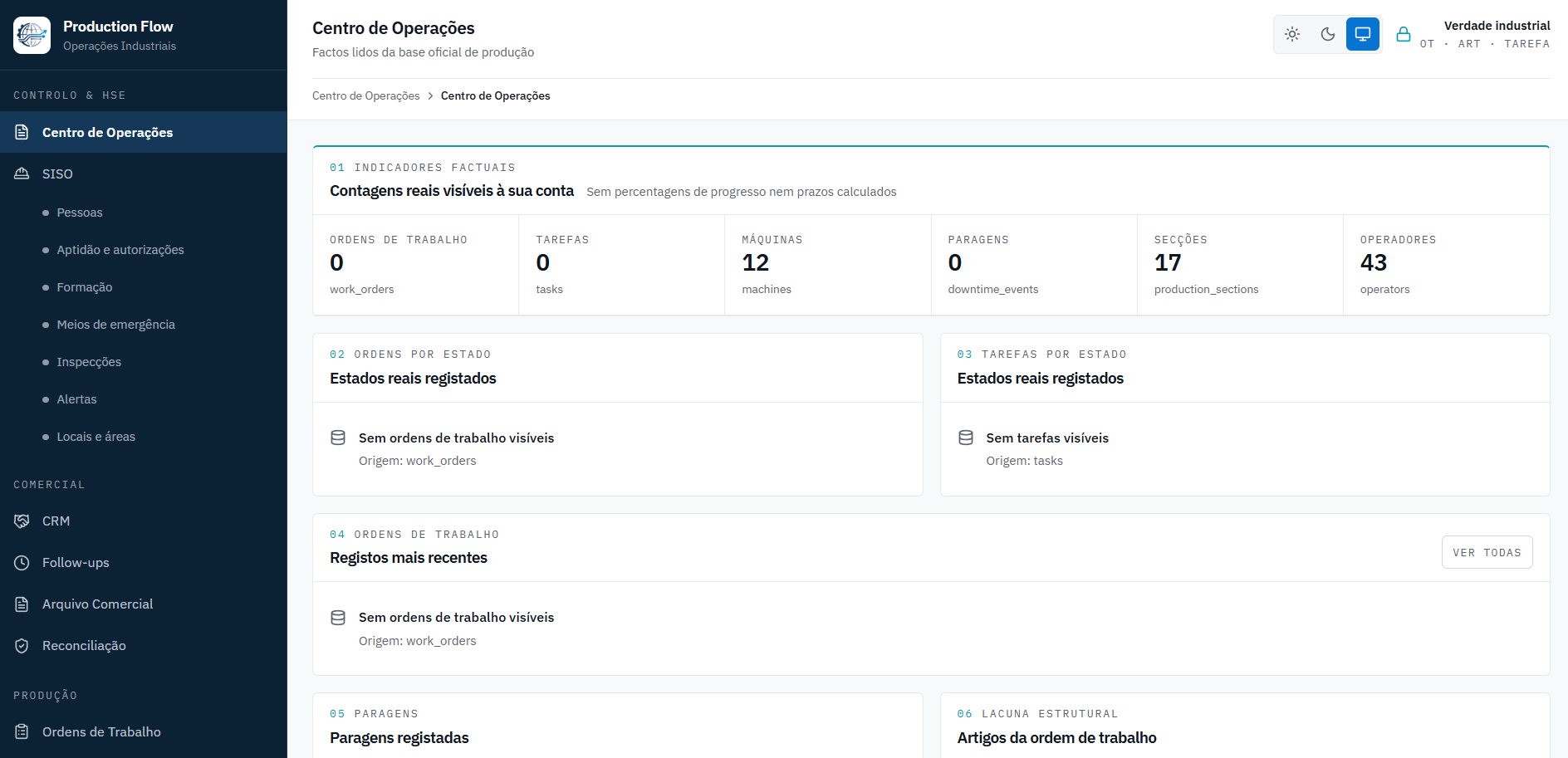Click the Operadores 43 count tile
Screen dimensions: 1568x758
coord(1446,265)
